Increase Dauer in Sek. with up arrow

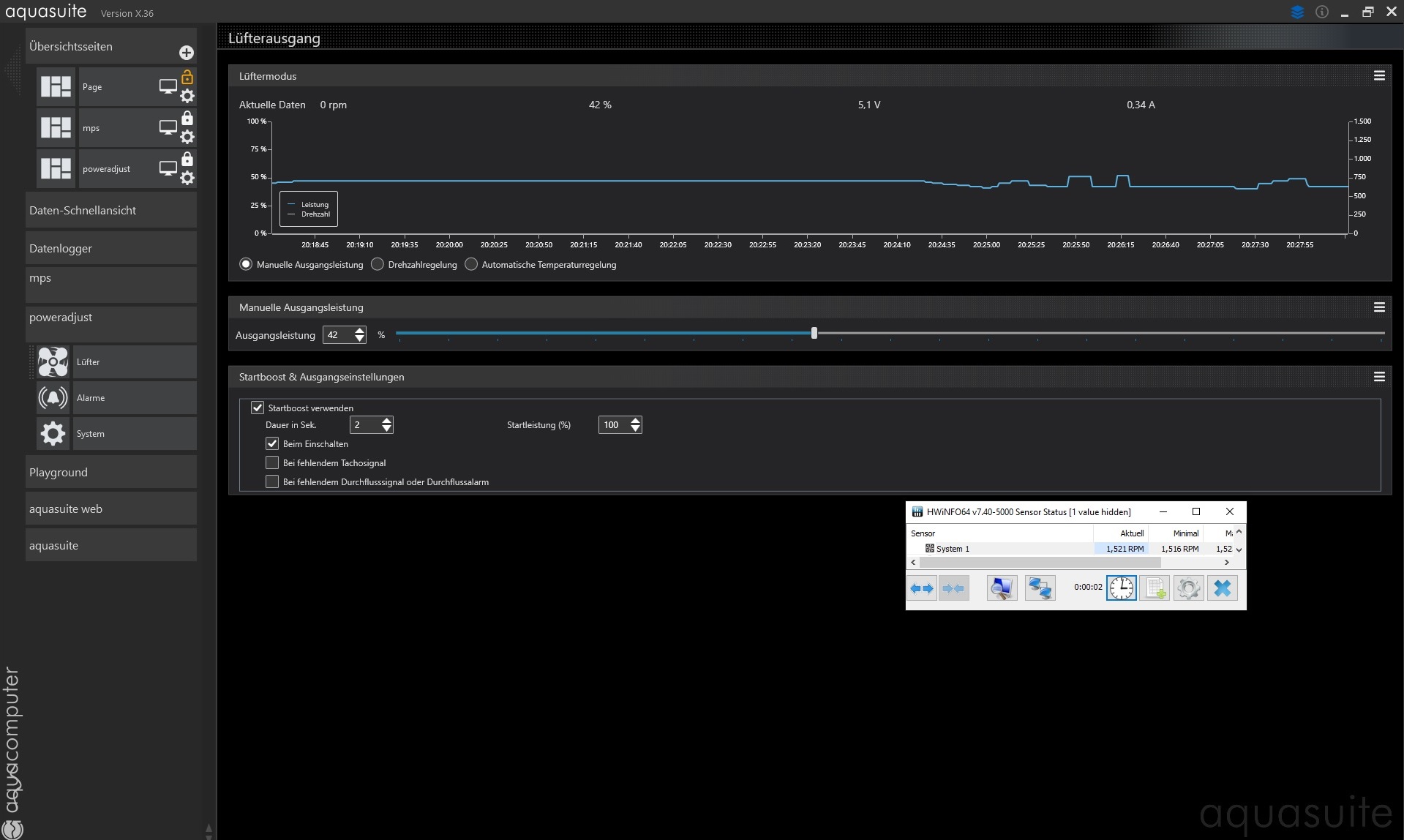pos(386,421)
